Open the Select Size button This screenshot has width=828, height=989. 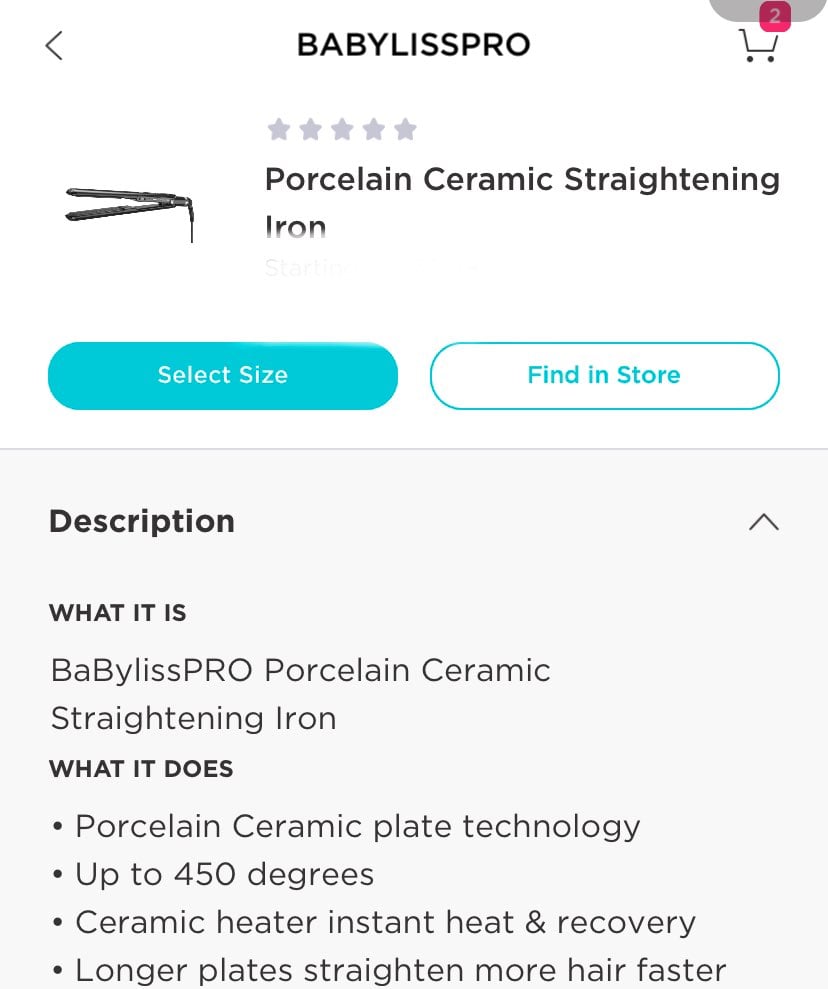[x=223, y=376]
